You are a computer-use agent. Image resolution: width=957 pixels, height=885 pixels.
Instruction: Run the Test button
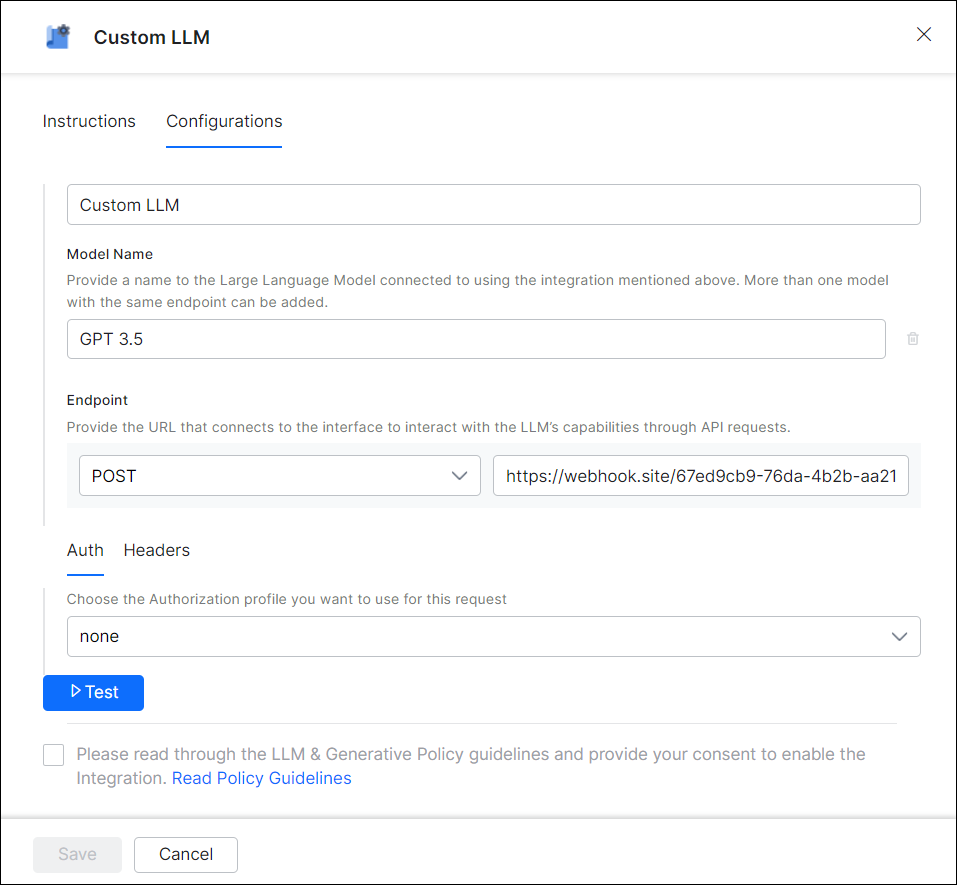(x=93, y=693)
